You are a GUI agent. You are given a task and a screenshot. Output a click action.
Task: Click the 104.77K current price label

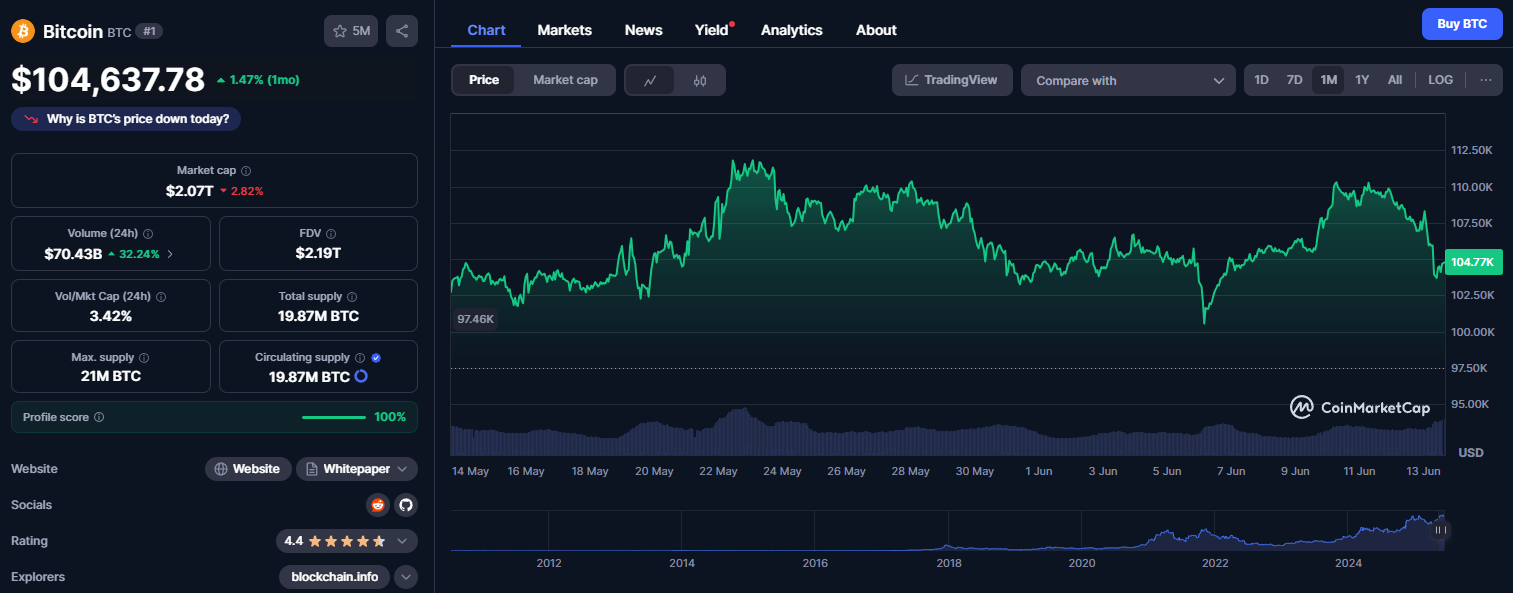[1472, 262]
